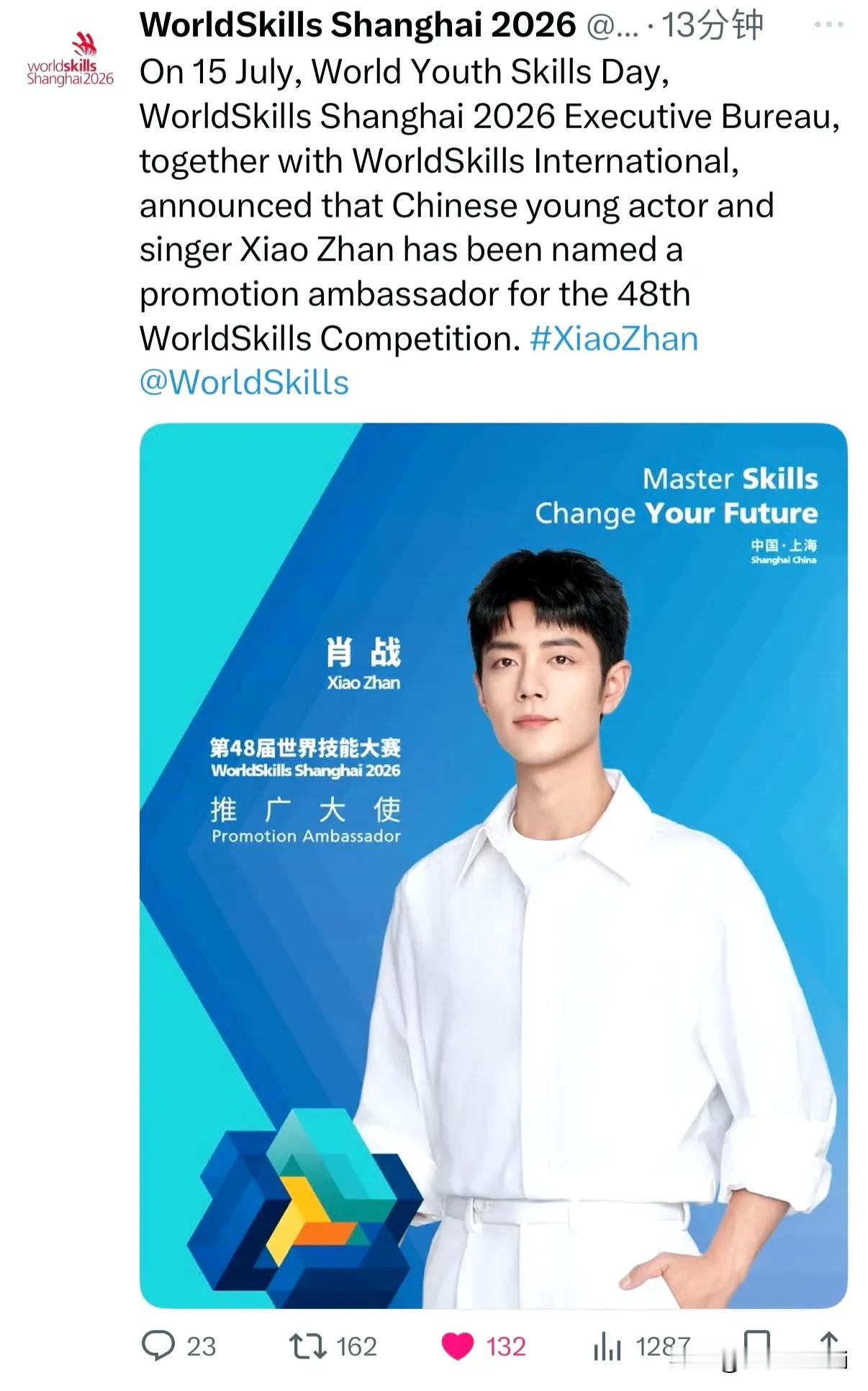Open the WorldSkills Shanghai 2026 account name
Screen dimensions: 868x1391
click(358, 25)
